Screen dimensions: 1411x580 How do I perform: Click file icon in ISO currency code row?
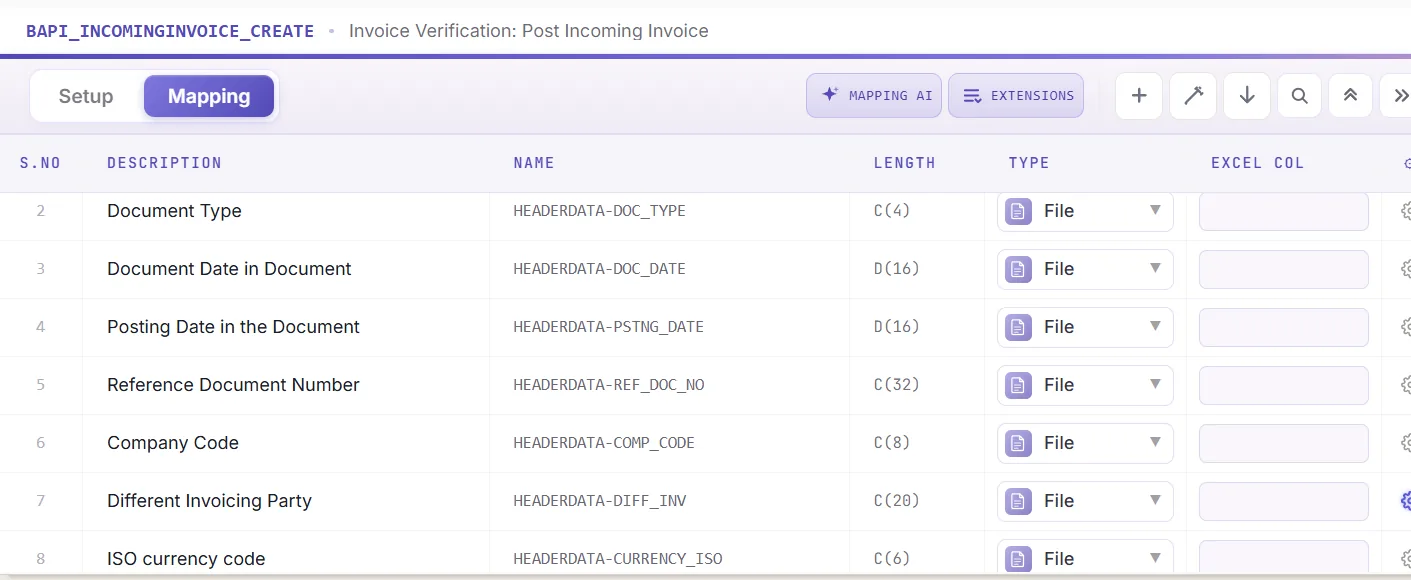pos(1018,559)
